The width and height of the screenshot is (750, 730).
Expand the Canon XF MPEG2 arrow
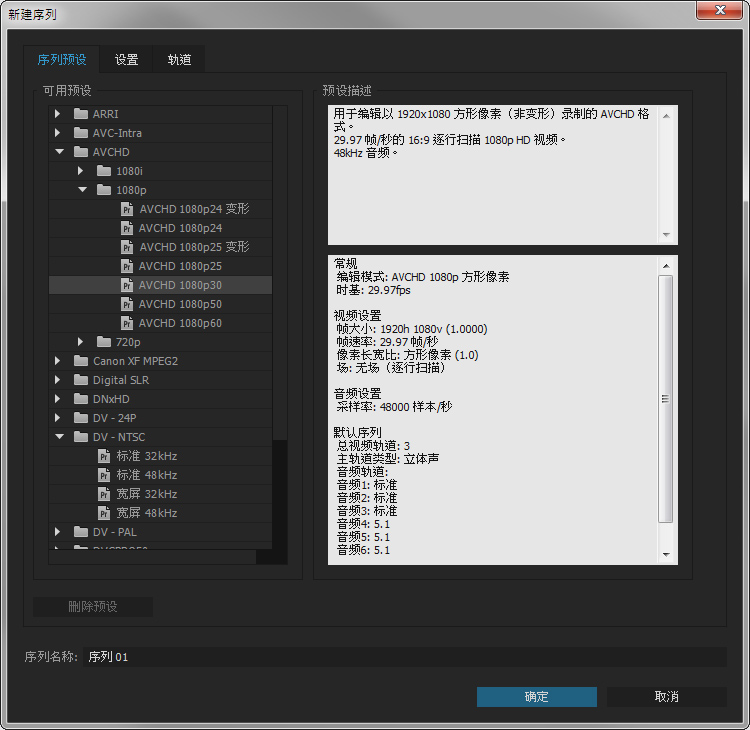[x=57, y=361]
